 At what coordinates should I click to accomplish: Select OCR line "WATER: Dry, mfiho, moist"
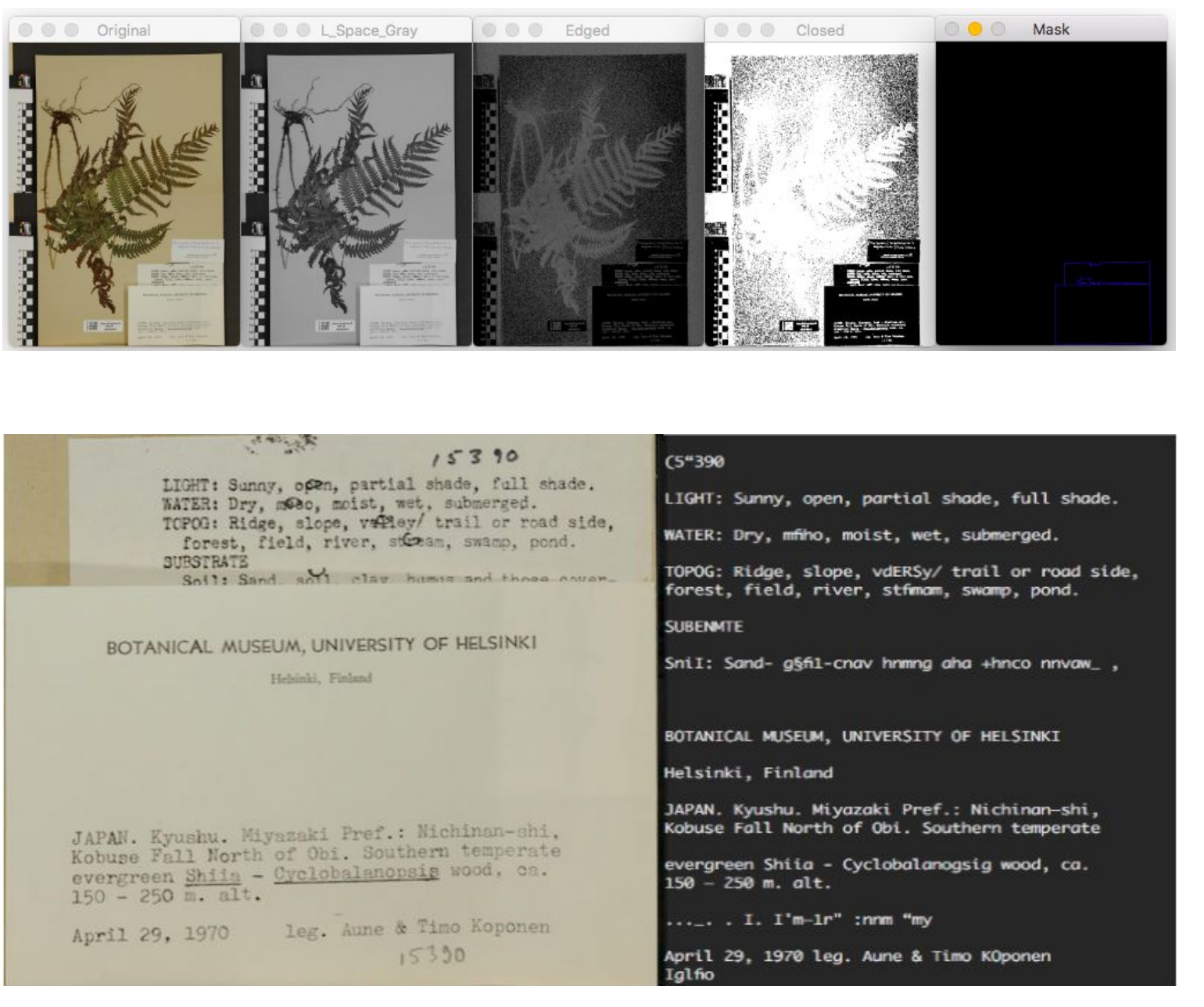862,535
